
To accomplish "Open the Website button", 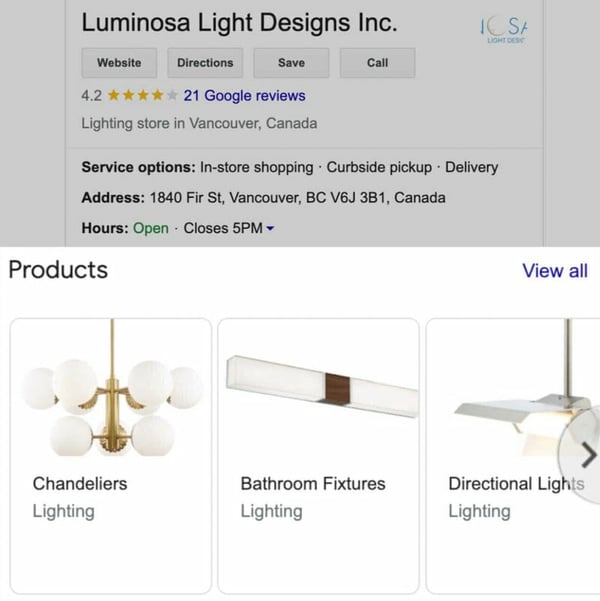I will [119, 63].
